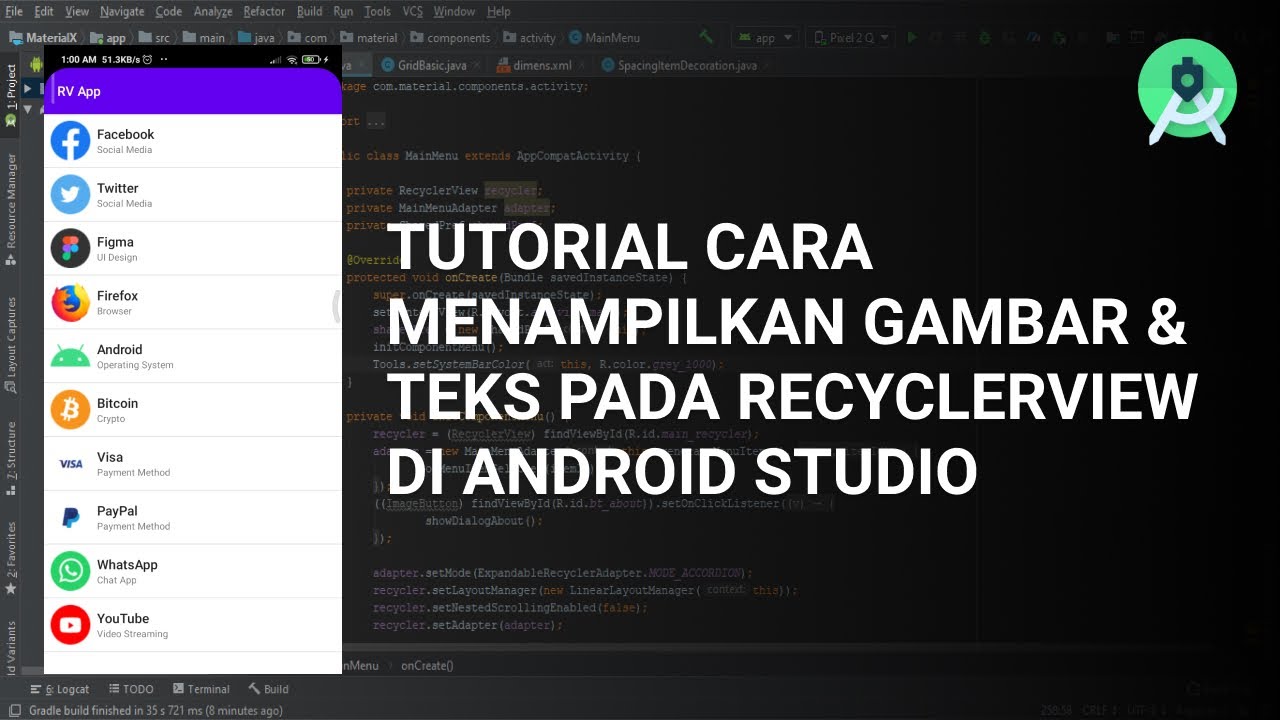Screen dimensions: 1280x720
Task: Click the onCreate() breadcrumb below the editor
Action: 427,665
